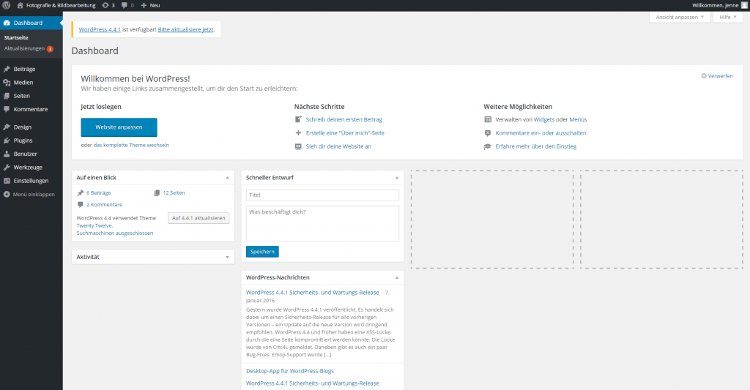Viewport: 750px width, 390px height.
Task: Open 'Neu' menu in admin bar
Action: point(151,5)
